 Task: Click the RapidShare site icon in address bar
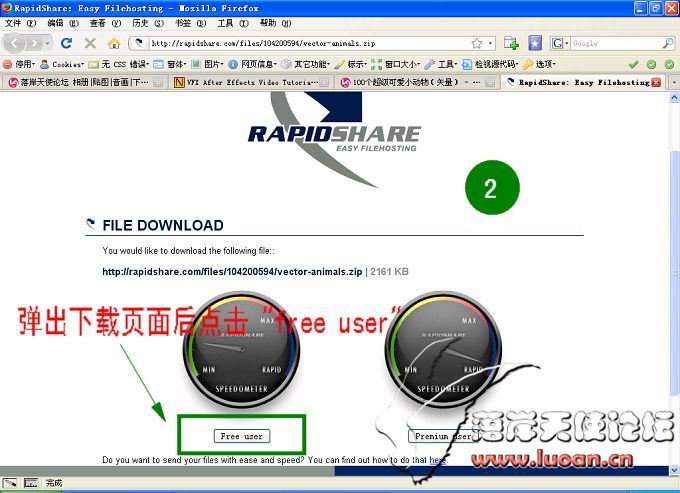(x=139, y=43)
